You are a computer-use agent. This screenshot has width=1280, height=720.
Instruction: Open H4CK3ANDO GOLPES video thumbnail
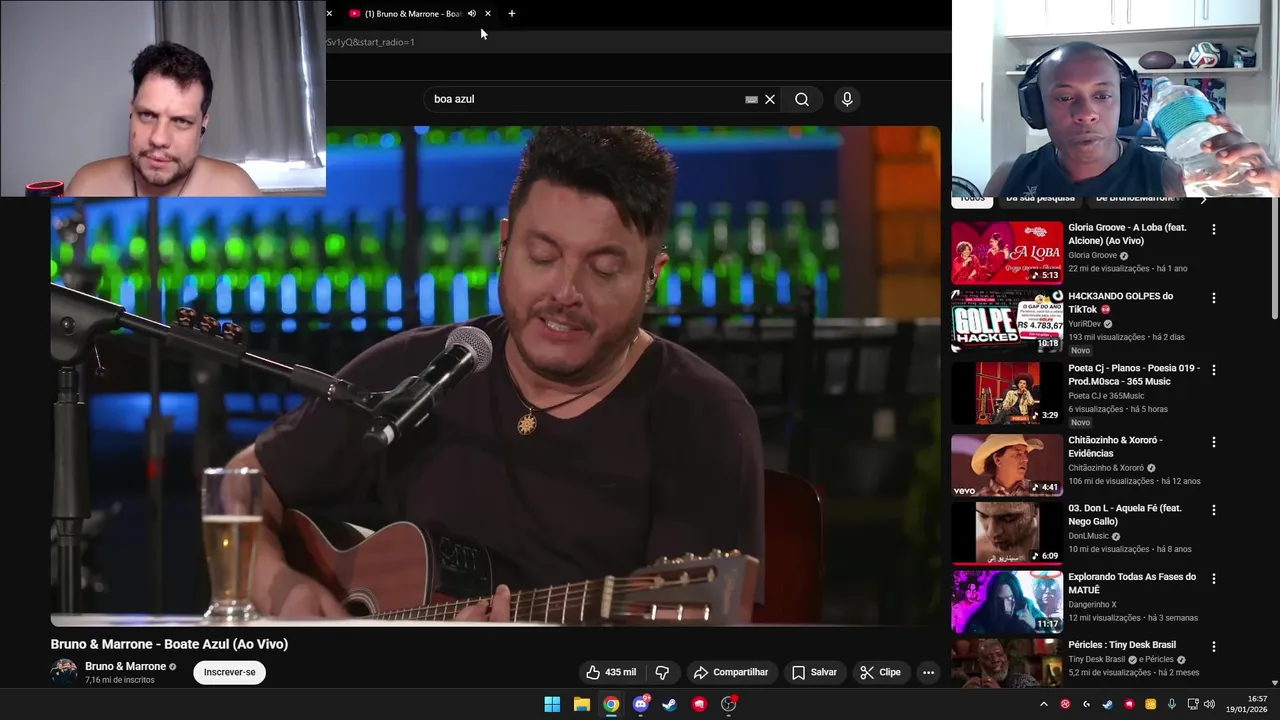coord(1007,321)
